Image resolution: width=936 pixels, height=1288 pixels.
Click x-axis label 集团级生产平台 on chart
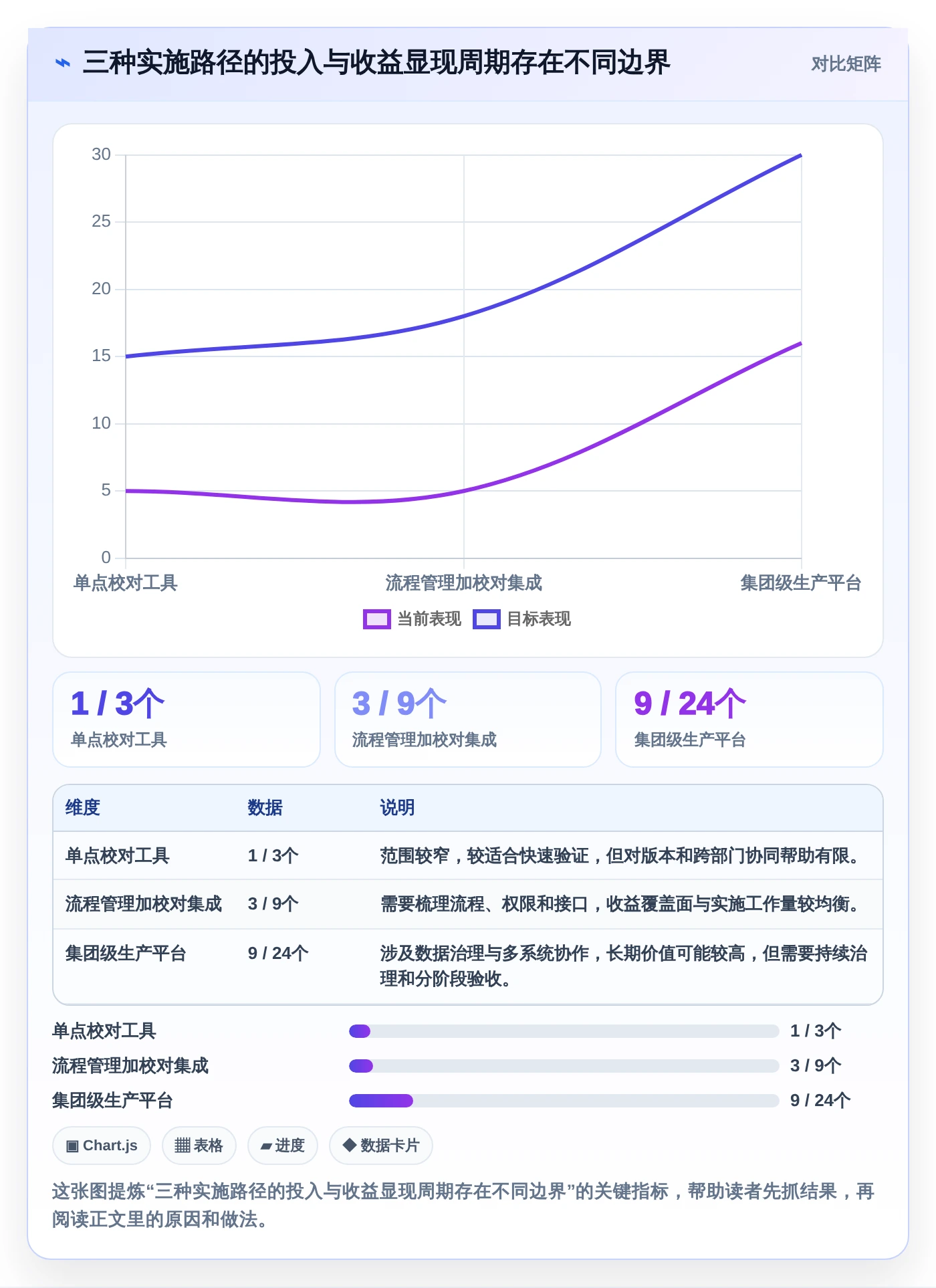[801, 583]
